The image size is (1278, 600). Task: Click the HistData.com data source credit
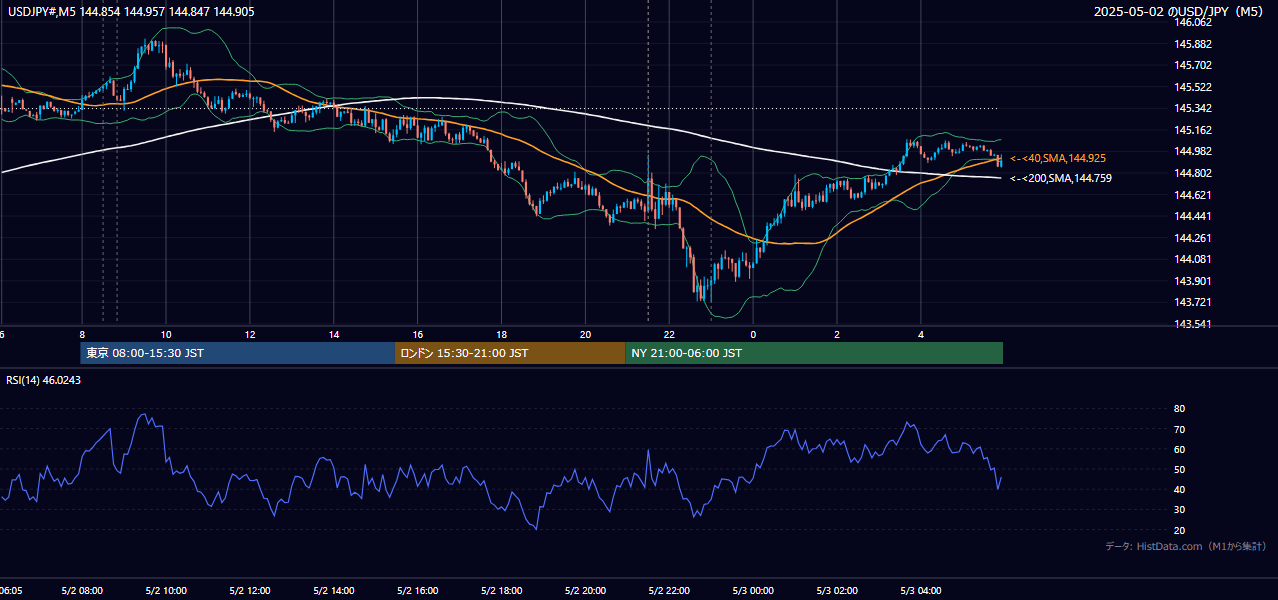tap(1186, 547)
